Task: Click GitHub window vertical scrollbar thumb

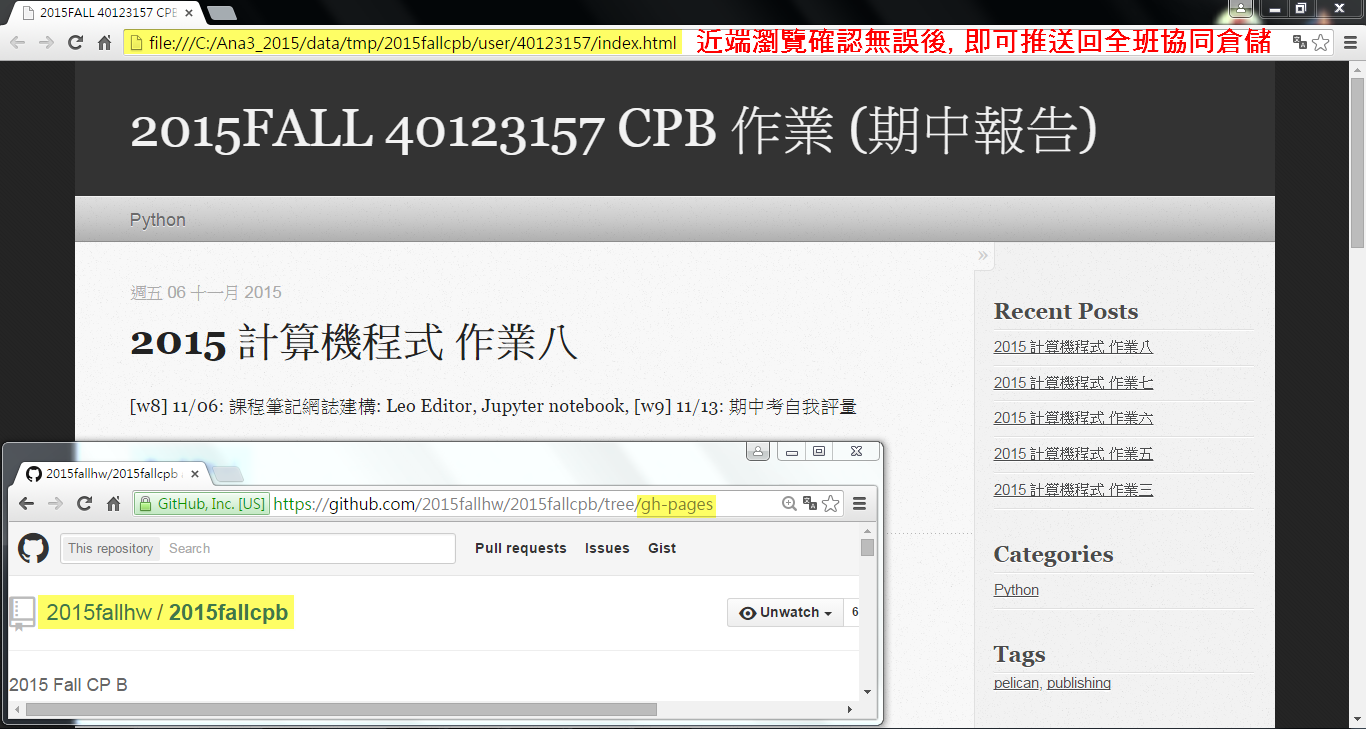Action: (867, 547)
